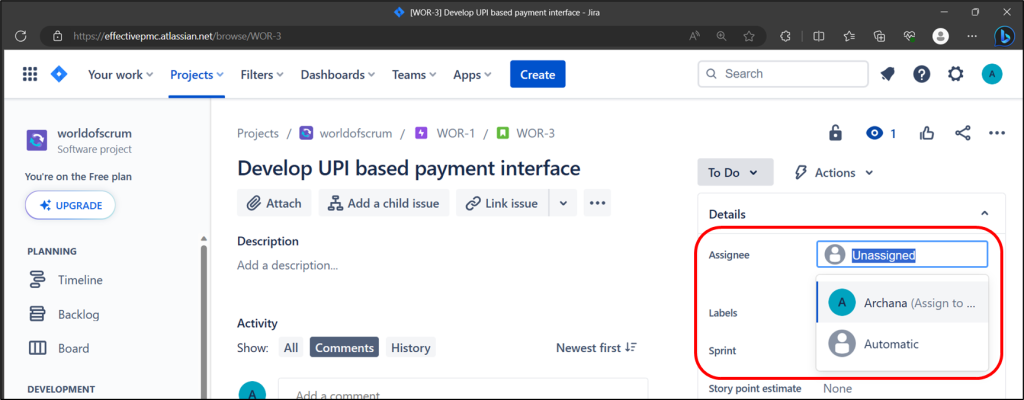Open browser essentials heart icon

click(x=910, y=37)
